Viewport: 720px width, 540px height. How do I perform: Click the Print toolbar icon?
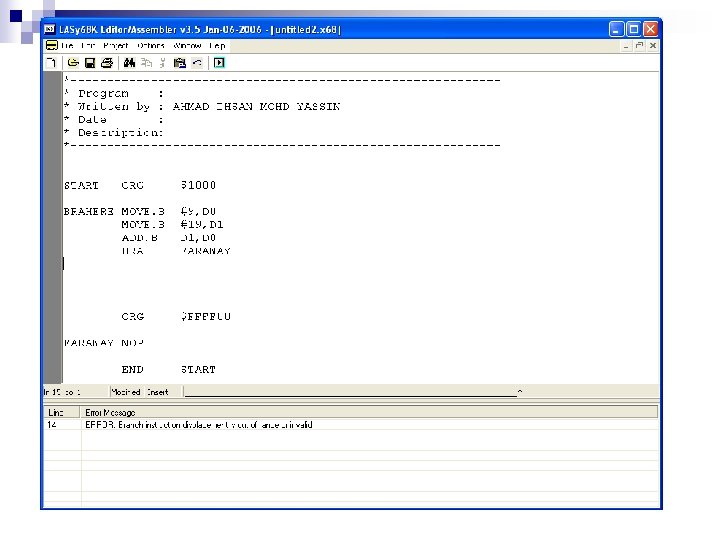(x=107, y=63)
